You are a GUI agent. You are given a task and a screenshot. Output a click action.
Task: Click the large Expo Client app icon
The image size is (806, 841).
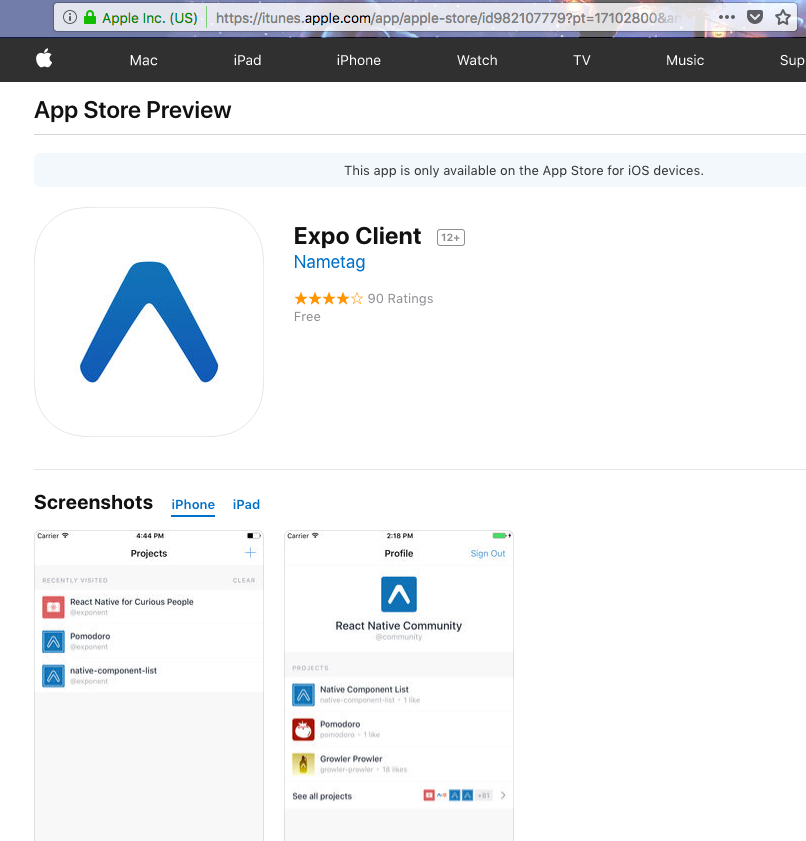[x=149, y=322]
